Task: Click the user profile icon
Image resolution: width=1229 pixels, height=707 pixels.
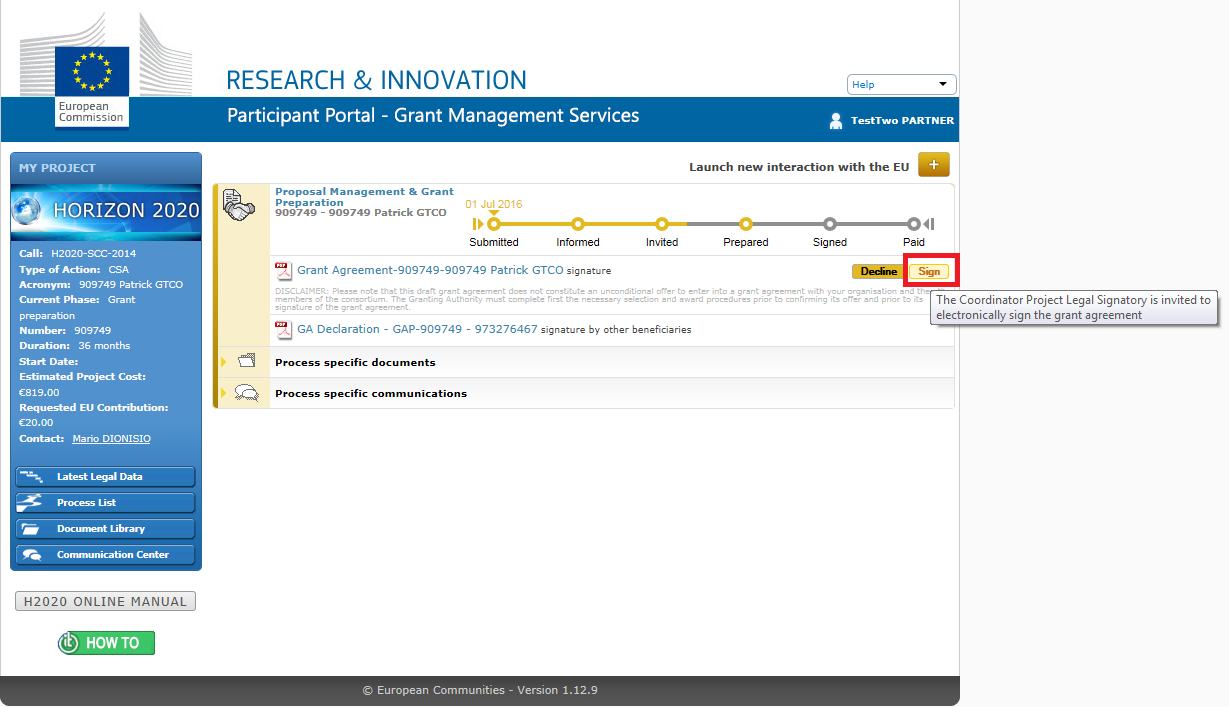Action: point(836,121)
